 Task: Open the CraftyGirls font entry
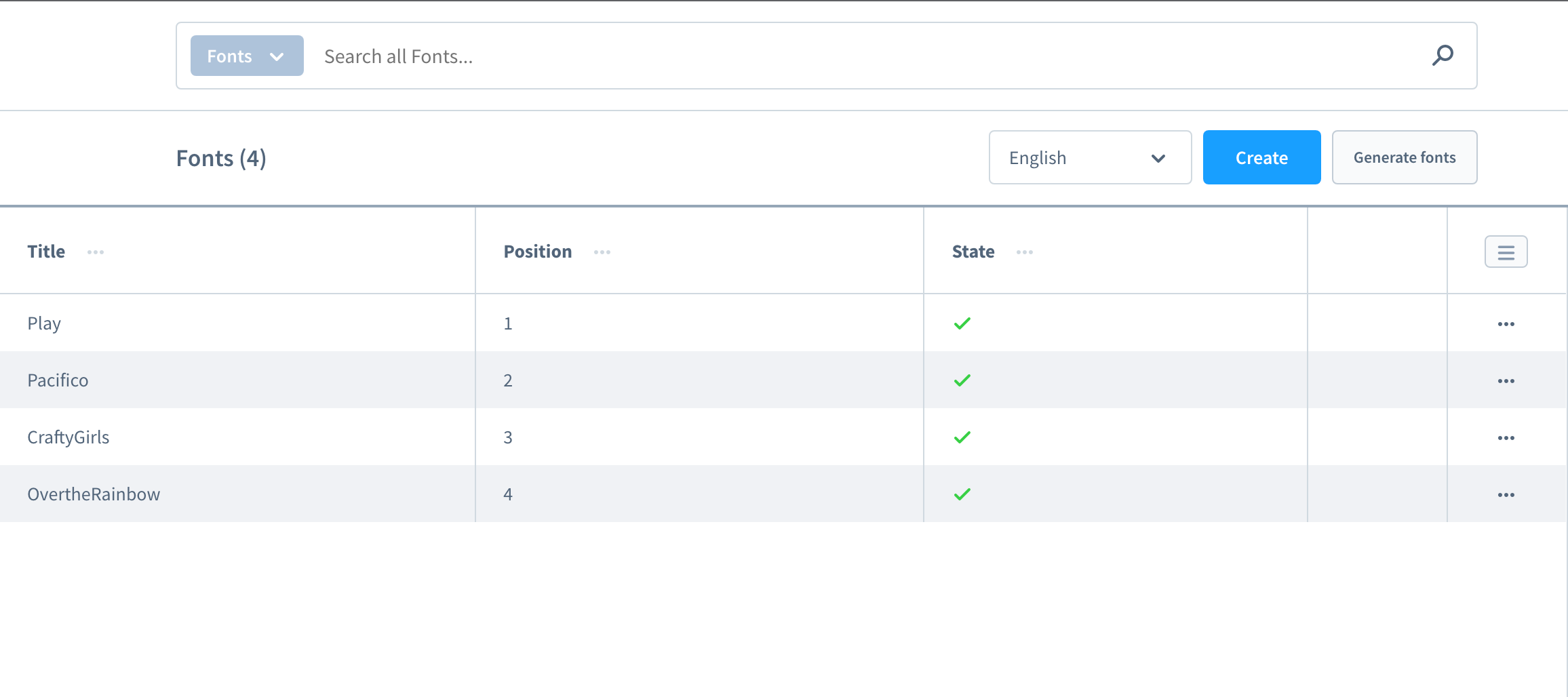[x=68, y=438]
